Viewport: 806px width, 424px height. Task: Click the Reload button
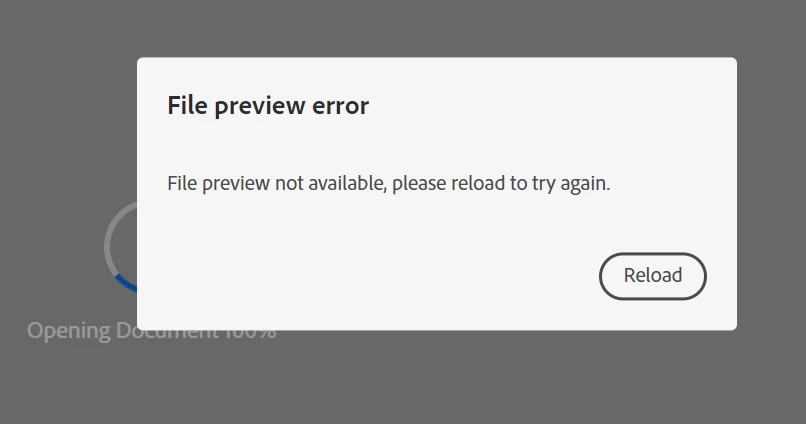pos(652,276)
